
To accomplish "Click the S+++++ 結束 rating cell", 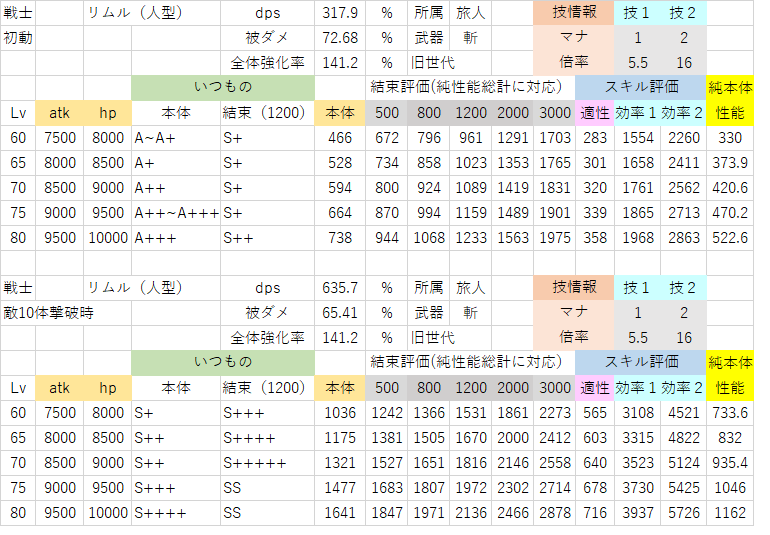I will tap(267, 463).
